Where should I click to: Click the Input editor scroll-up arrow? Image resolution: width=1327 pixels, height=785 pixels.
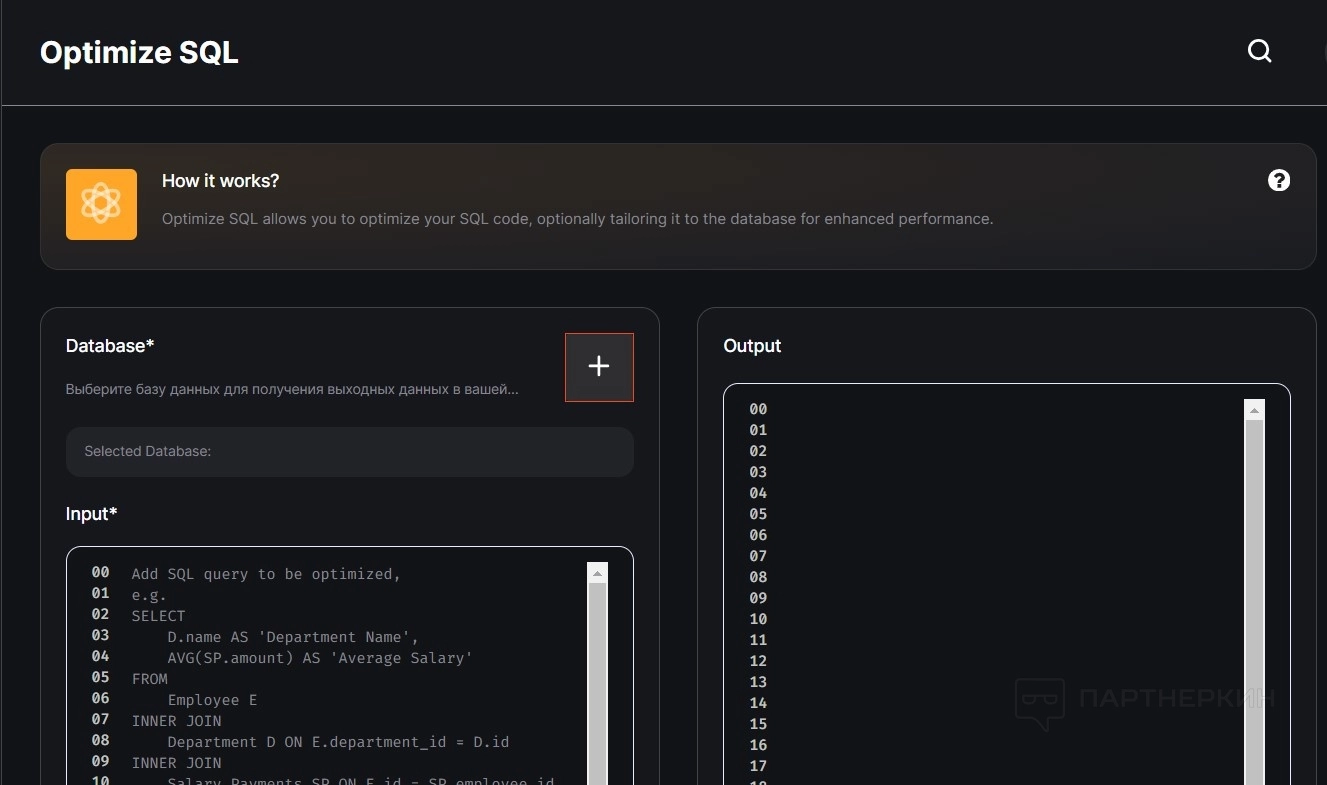(597, 574)
